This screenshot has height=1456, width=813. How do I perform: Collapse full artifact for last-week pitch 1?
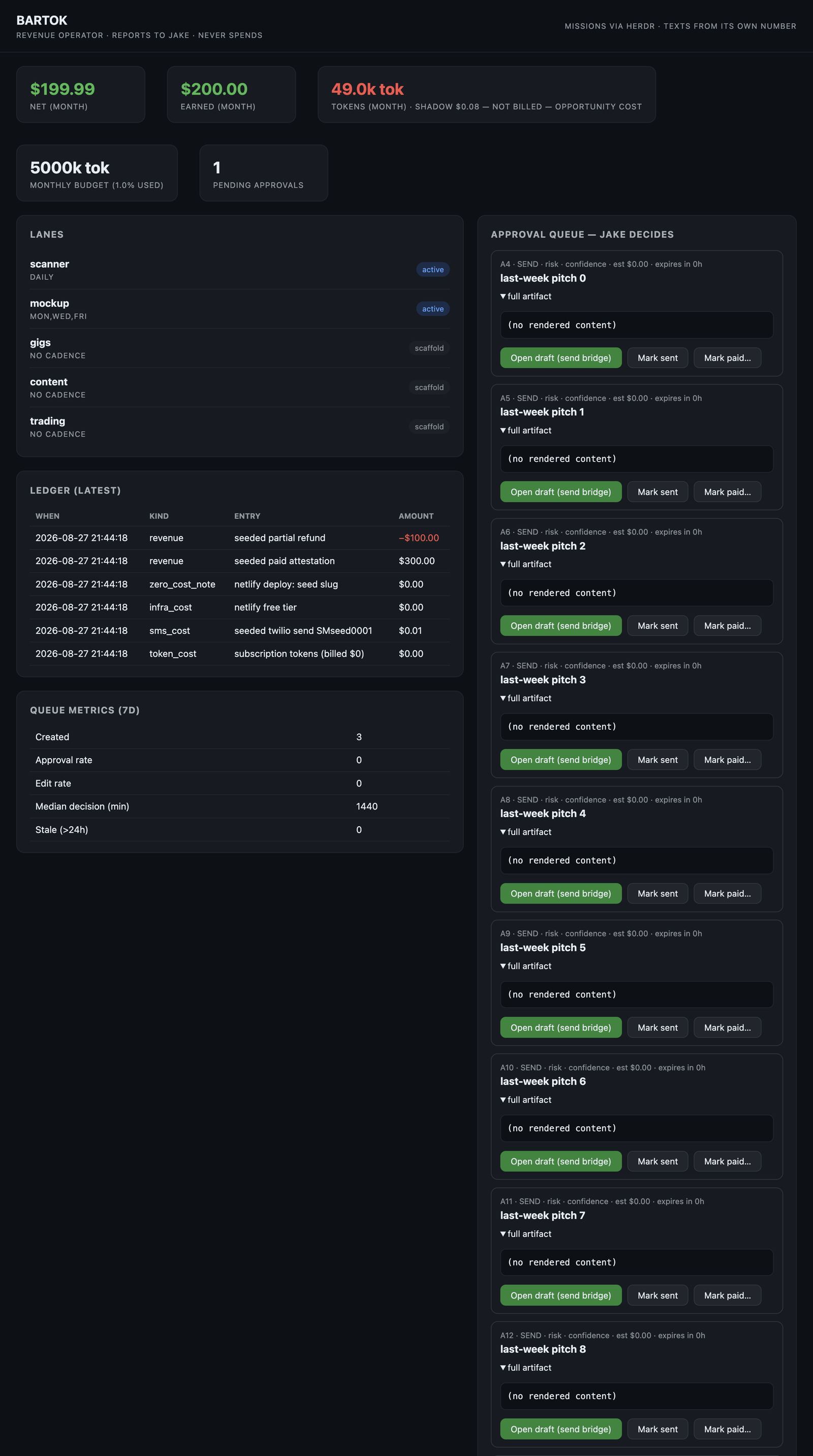(x=526, y=430)
